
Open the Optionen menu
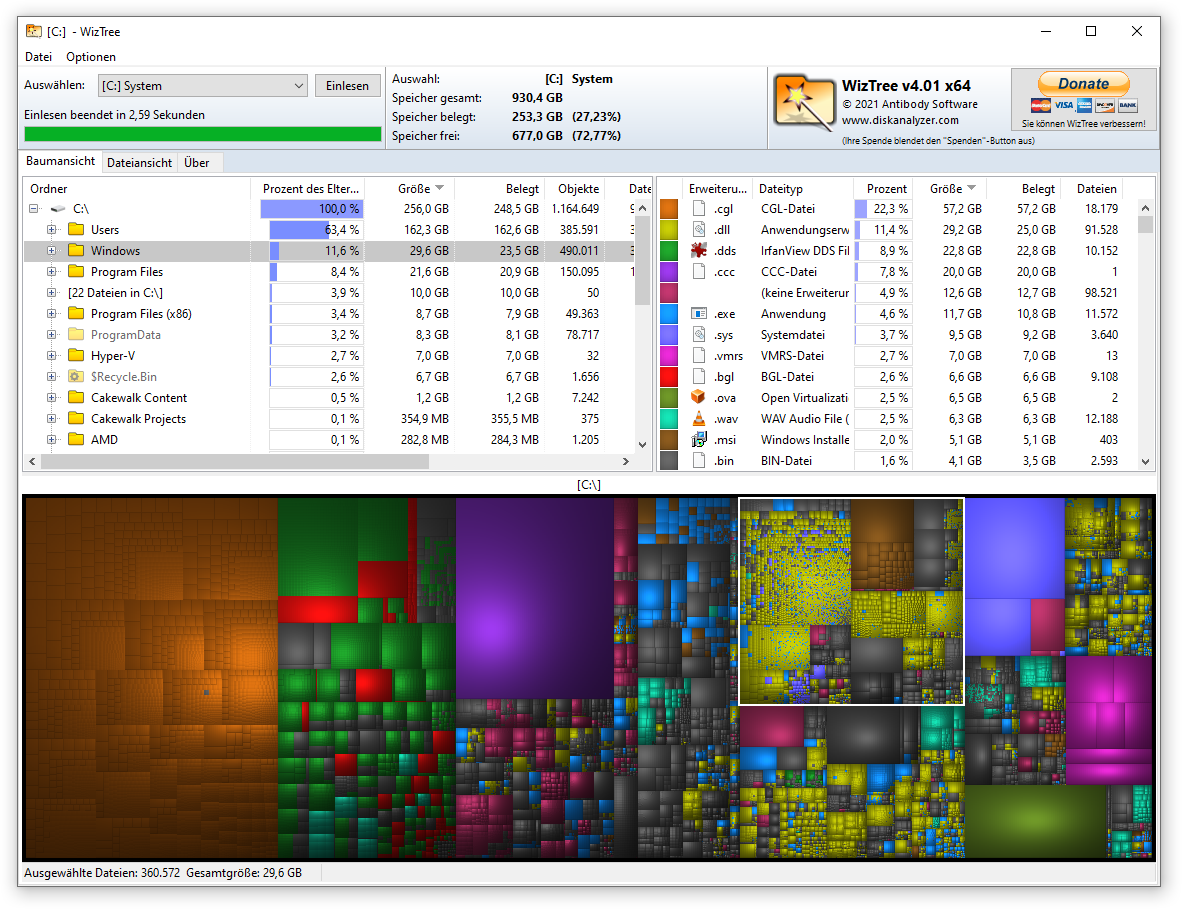point(91,57)
